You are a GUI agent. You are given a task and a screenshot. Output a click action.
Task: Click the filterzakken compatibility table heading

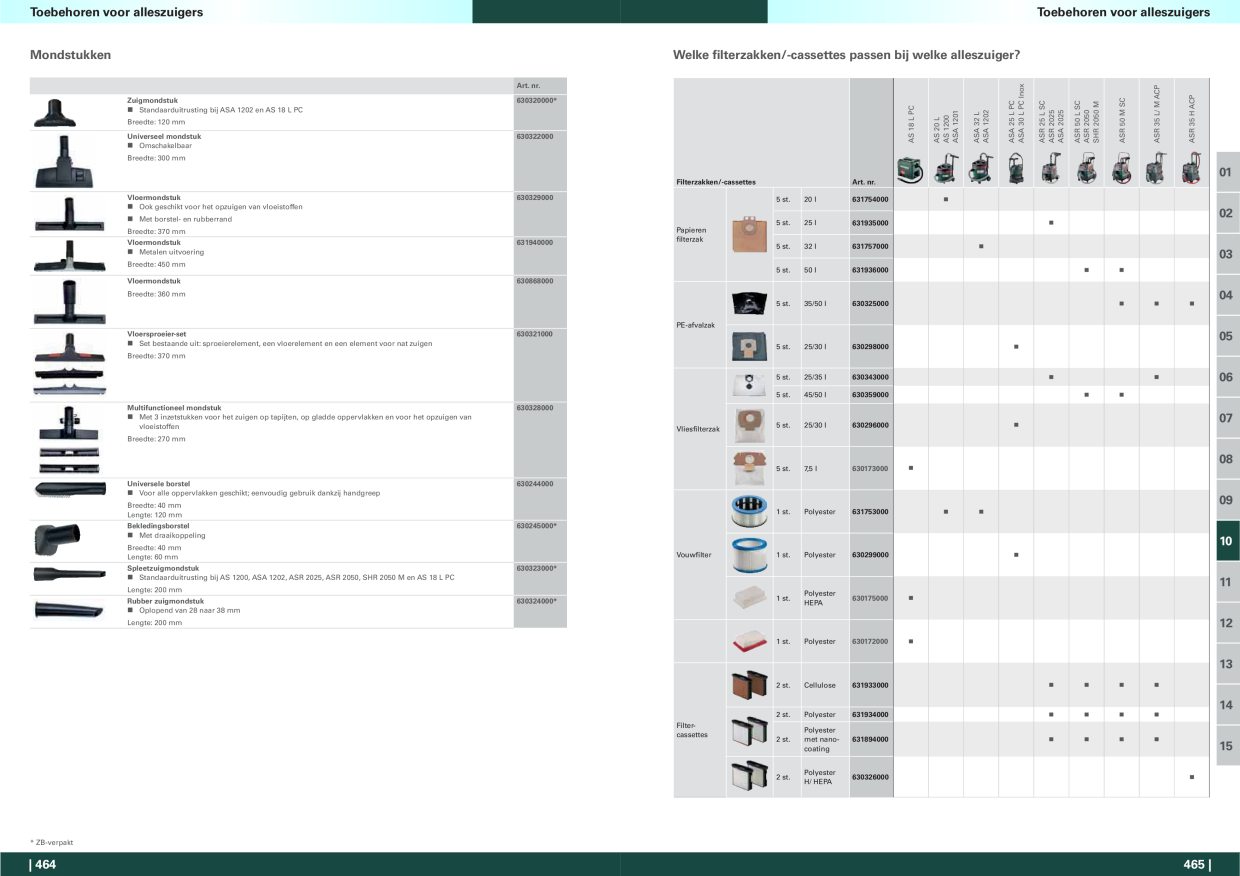847,54
